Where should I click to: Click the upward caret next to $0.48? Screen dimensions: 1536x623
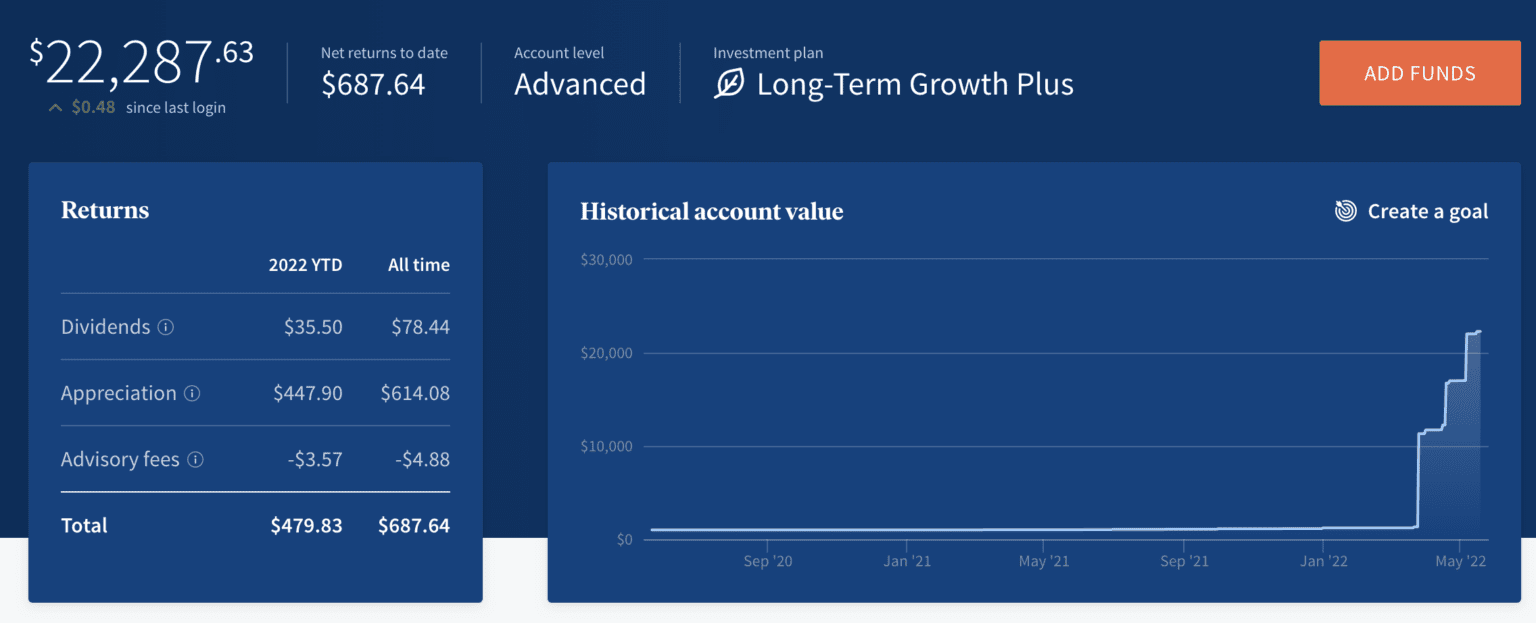click(55, 107)
